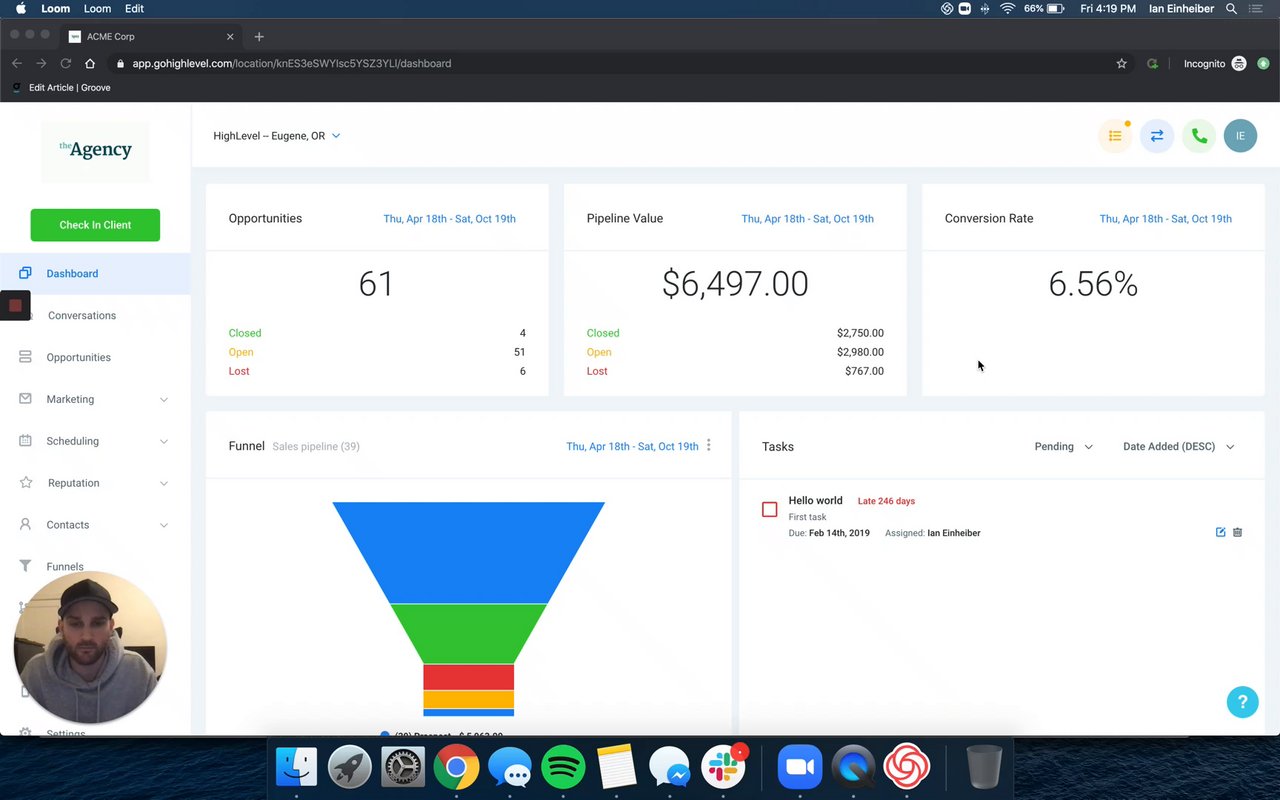The image size is (1280, 800).
Task: Click the Check In Client button
Action: [x=95, y=225]
